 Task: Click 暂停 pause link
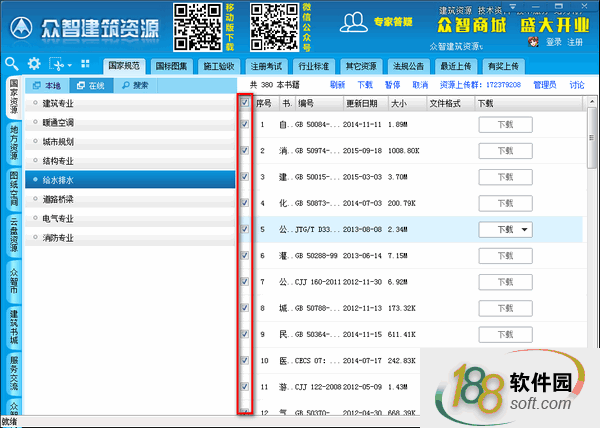(x=393, y=85)
